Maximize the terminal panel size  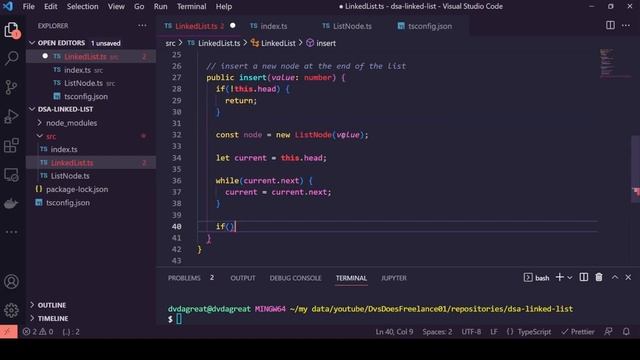(615, 278)
